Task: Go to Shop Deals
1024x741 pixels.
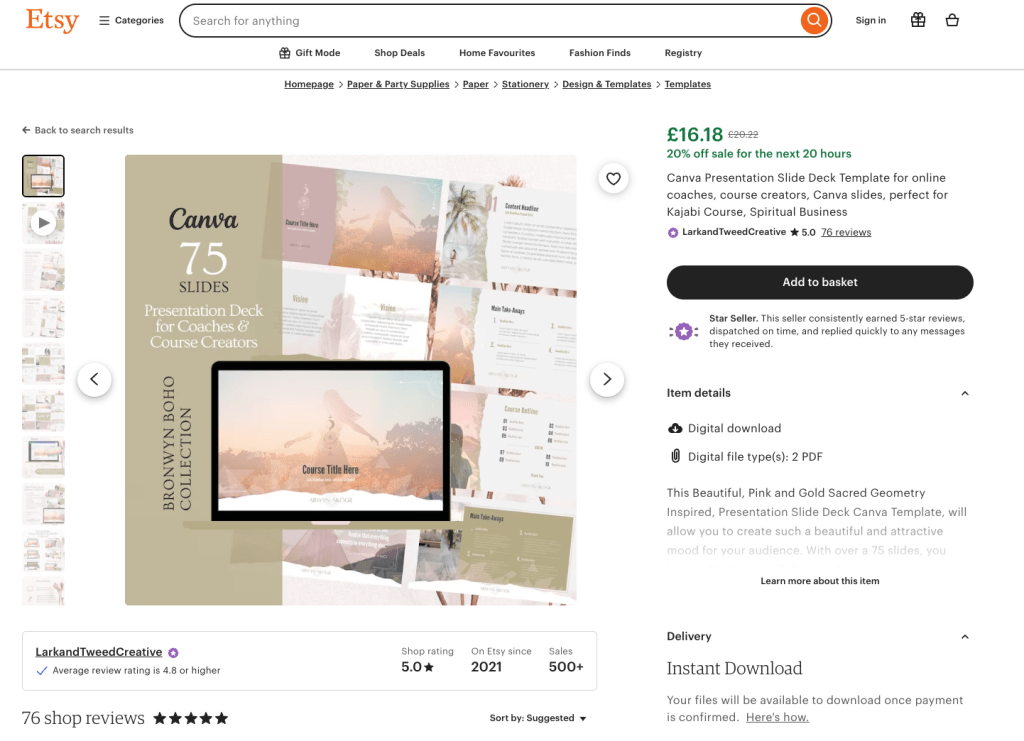Action: click(x=400, y=53)
